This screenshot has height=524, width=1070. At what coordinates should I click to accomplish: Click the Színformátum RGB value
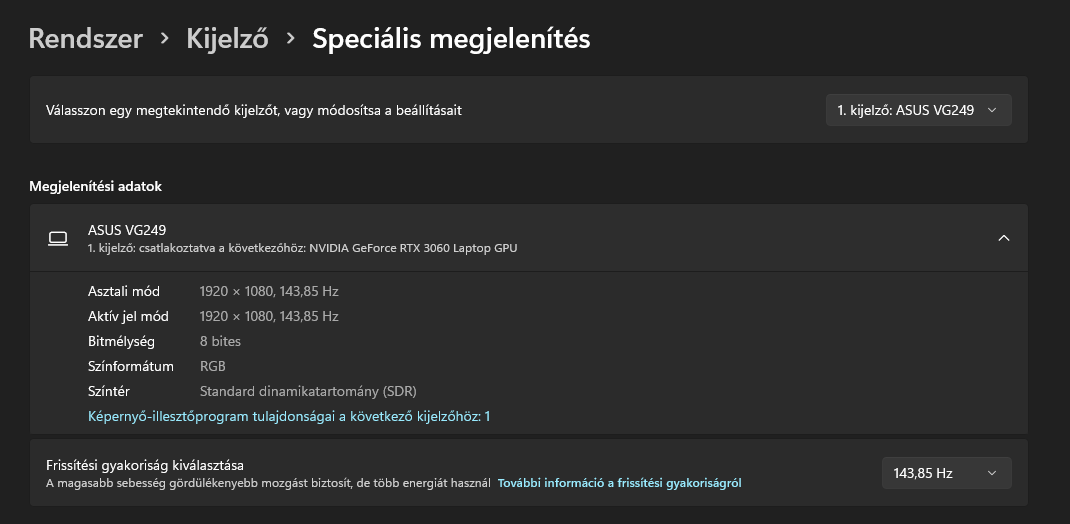(212, 366)
